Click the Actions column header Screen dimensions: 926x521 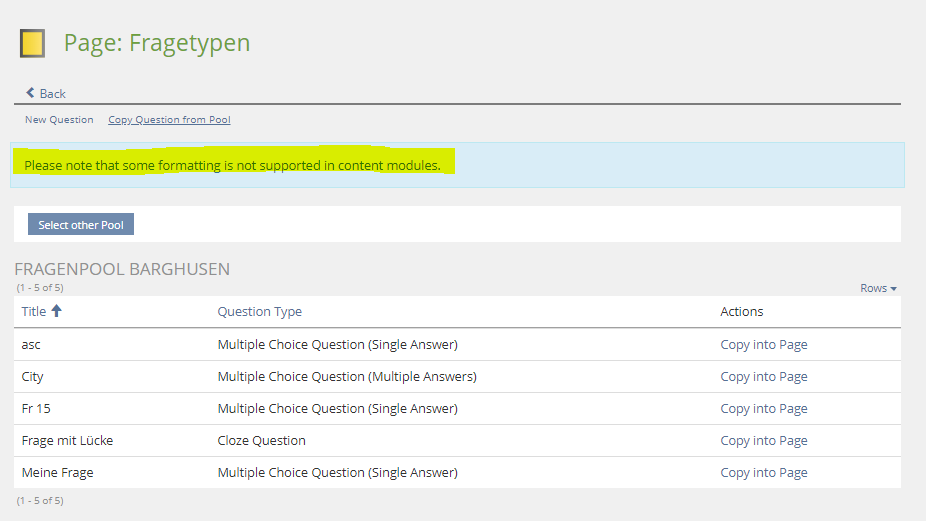(x=741, y=312)
